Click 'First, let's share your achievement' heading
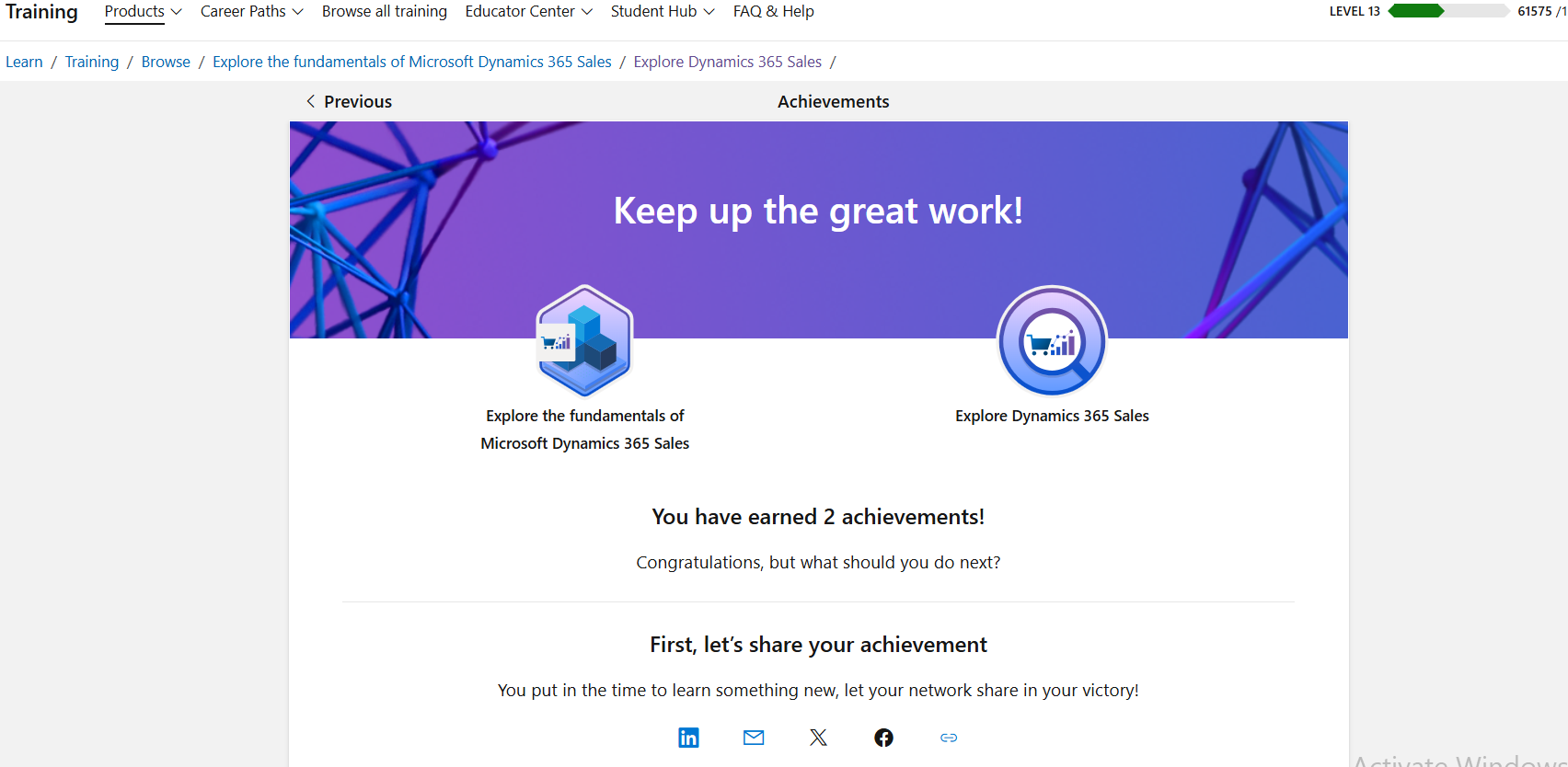 (818, 645)
